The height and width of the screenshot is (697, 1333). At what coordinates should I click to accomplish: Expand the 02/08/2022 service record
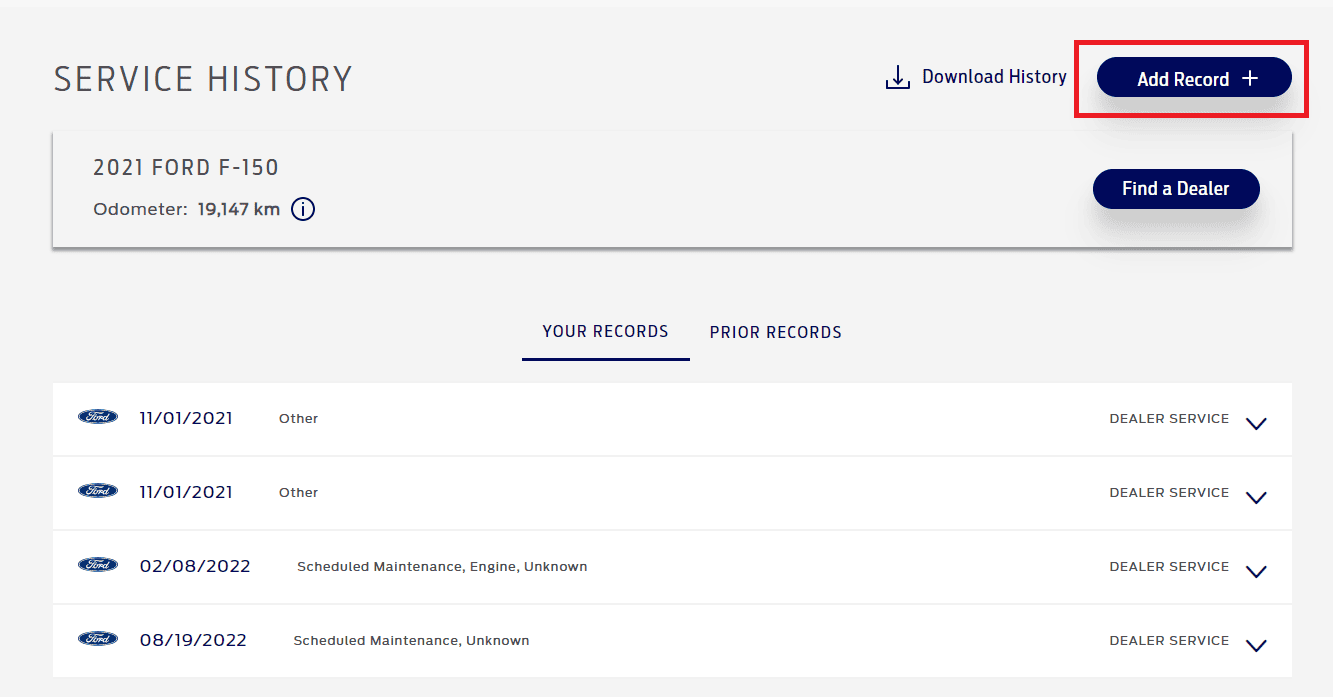[x=1257, y=571]
